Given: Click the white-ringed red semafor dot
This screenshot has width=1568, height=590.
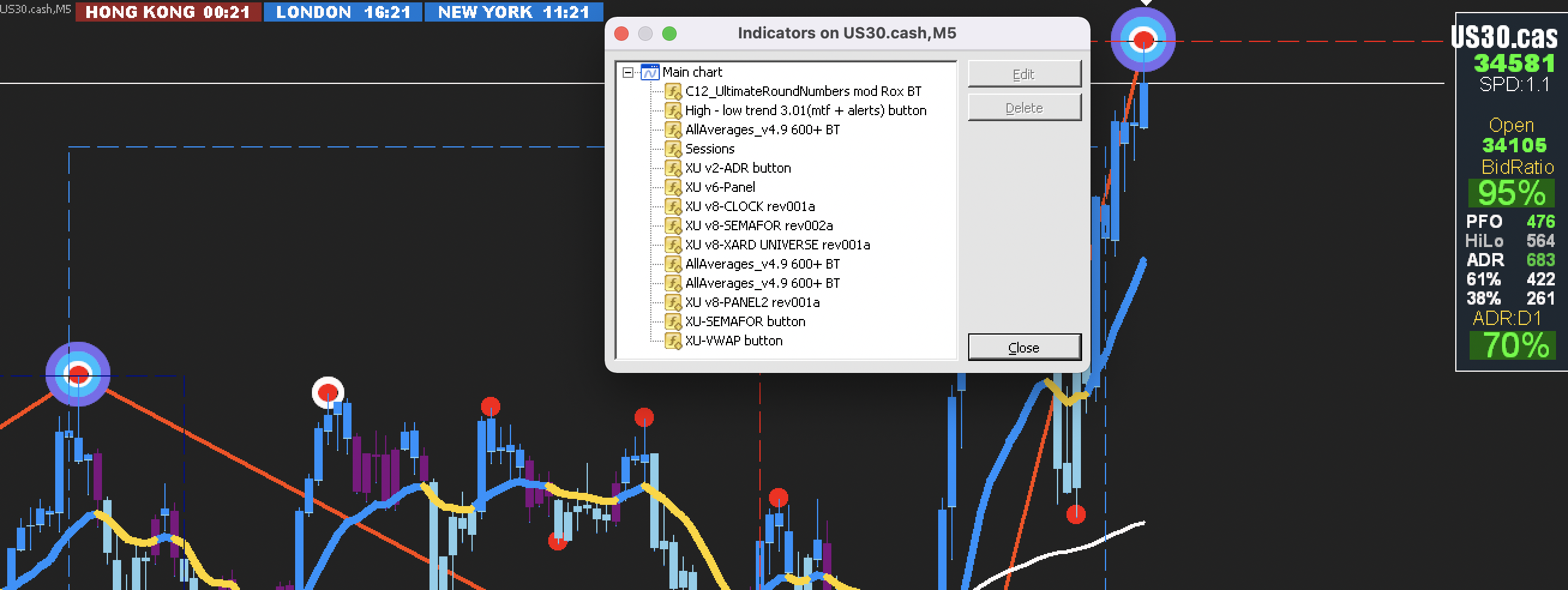Looking at the screenshot, I should tap(328, 393).
